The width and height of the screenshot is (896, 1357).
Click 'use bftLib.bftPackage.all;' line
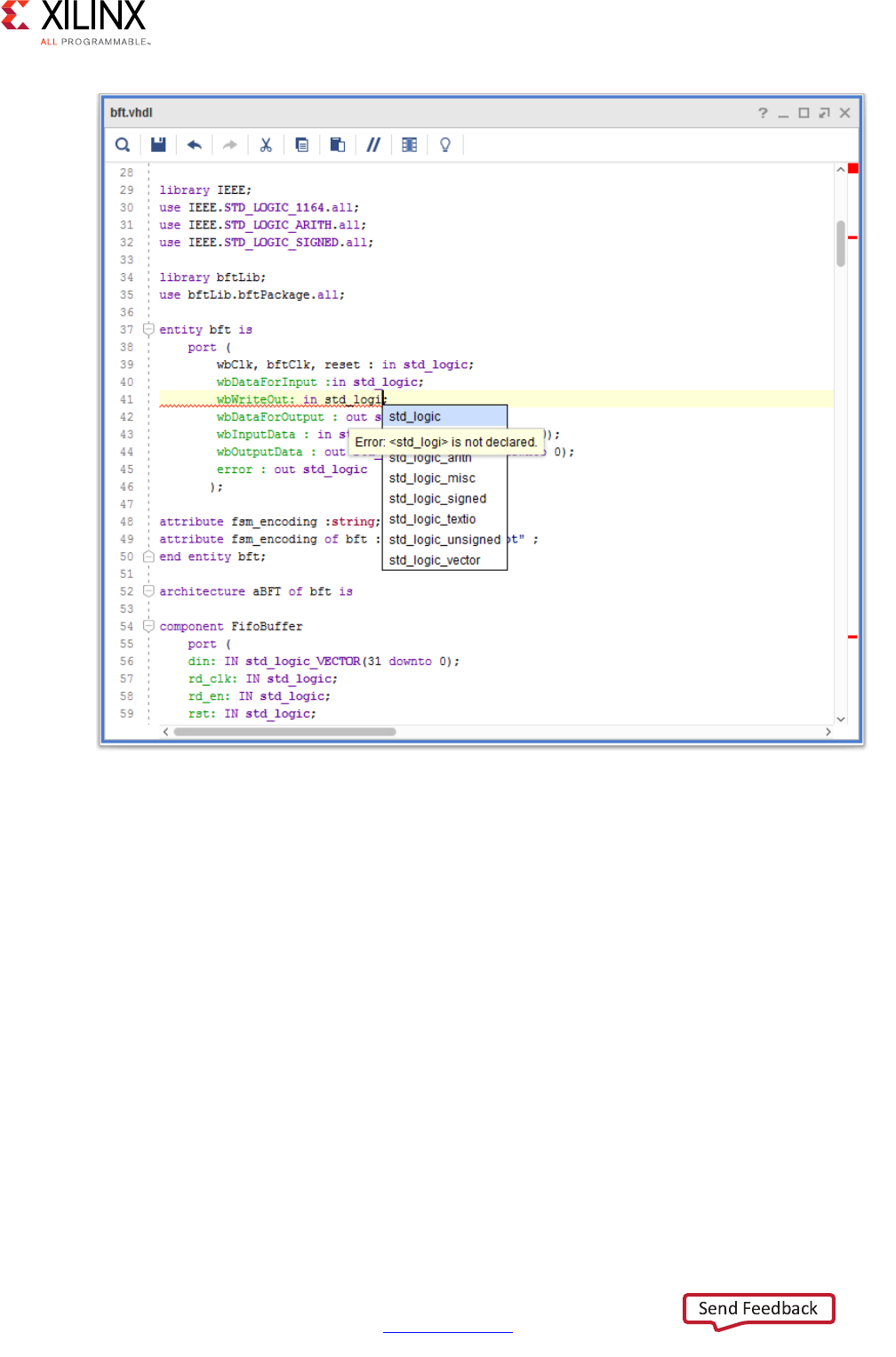click(252, 295)
